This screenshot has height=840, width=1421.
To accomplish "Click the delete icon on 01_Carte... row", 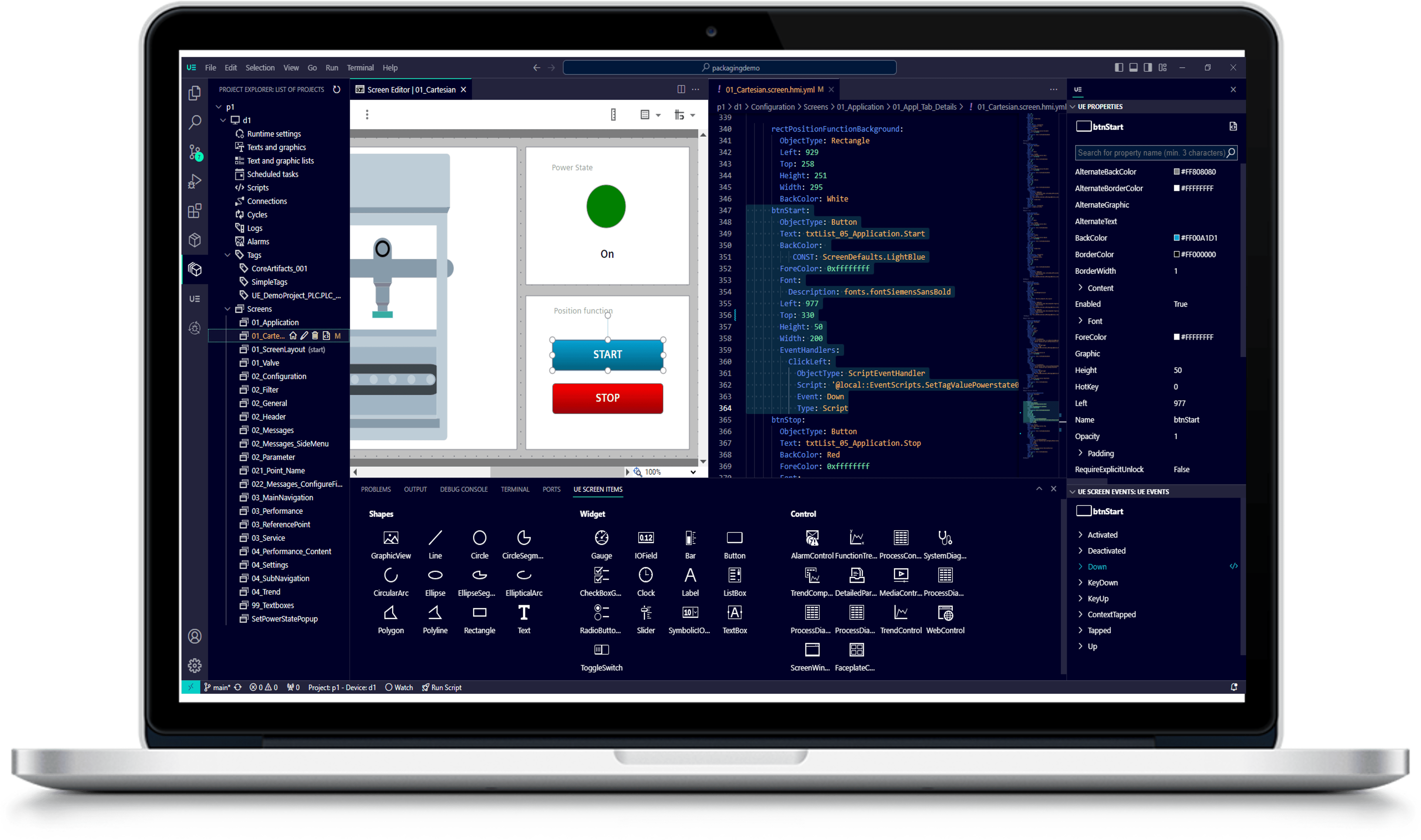I will pyautogui.click(x=315, y=336).
